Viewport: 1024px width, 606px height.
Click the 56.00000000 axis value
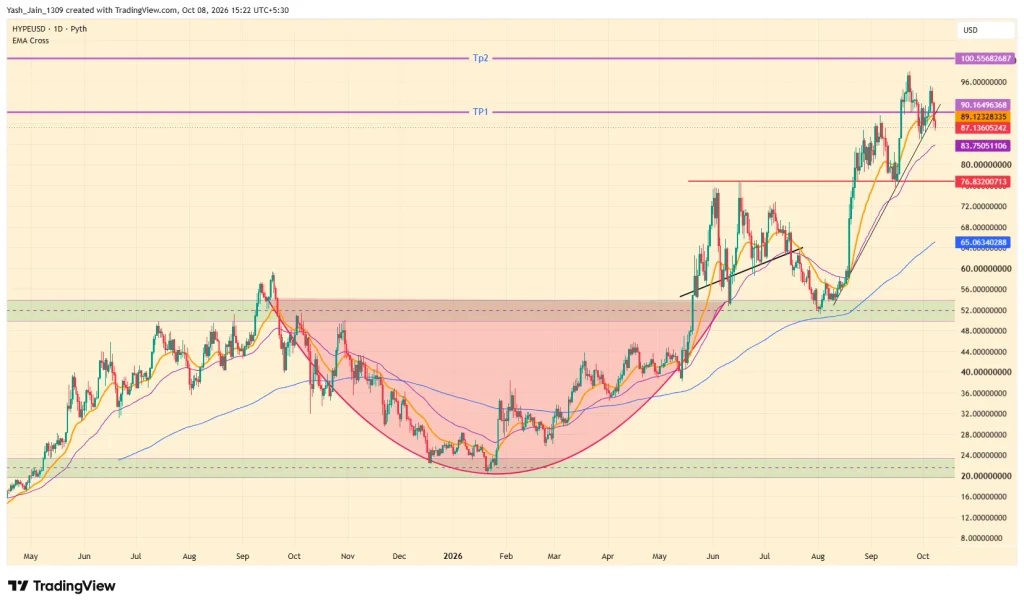[x=985, y=289]
